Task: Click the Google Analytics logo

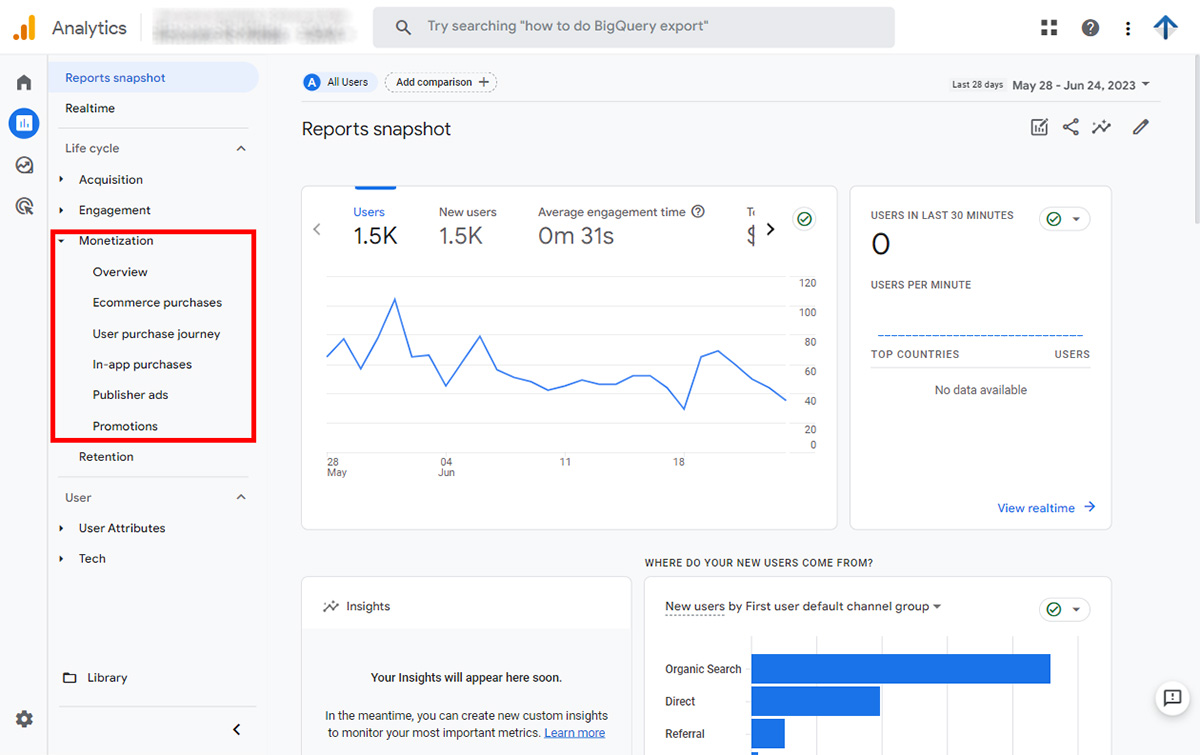Action: [x=25, y=28]
